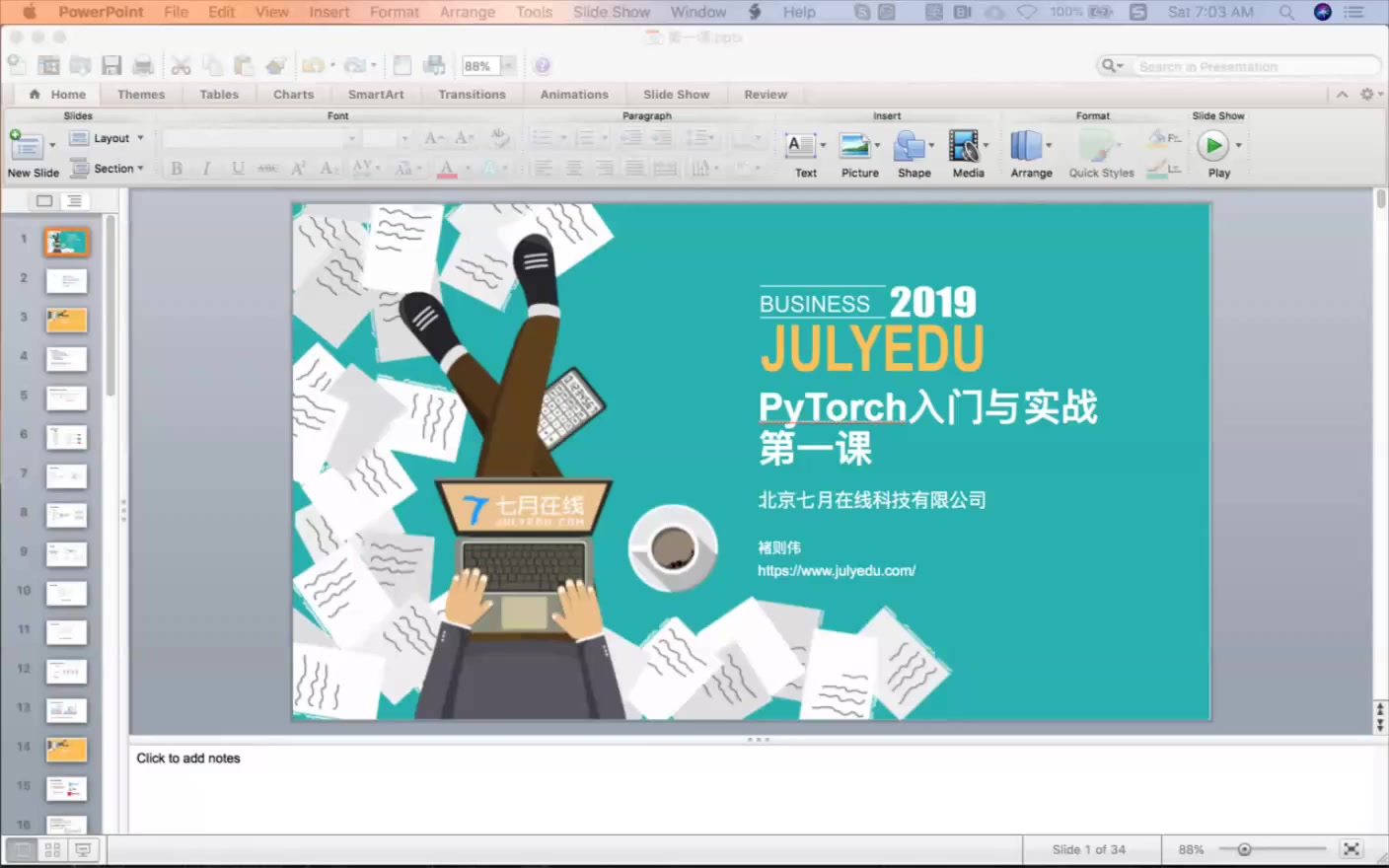This screenshot has height=868, width=1389.
Task: Open the Section dropdown
Action: [107, 169]
